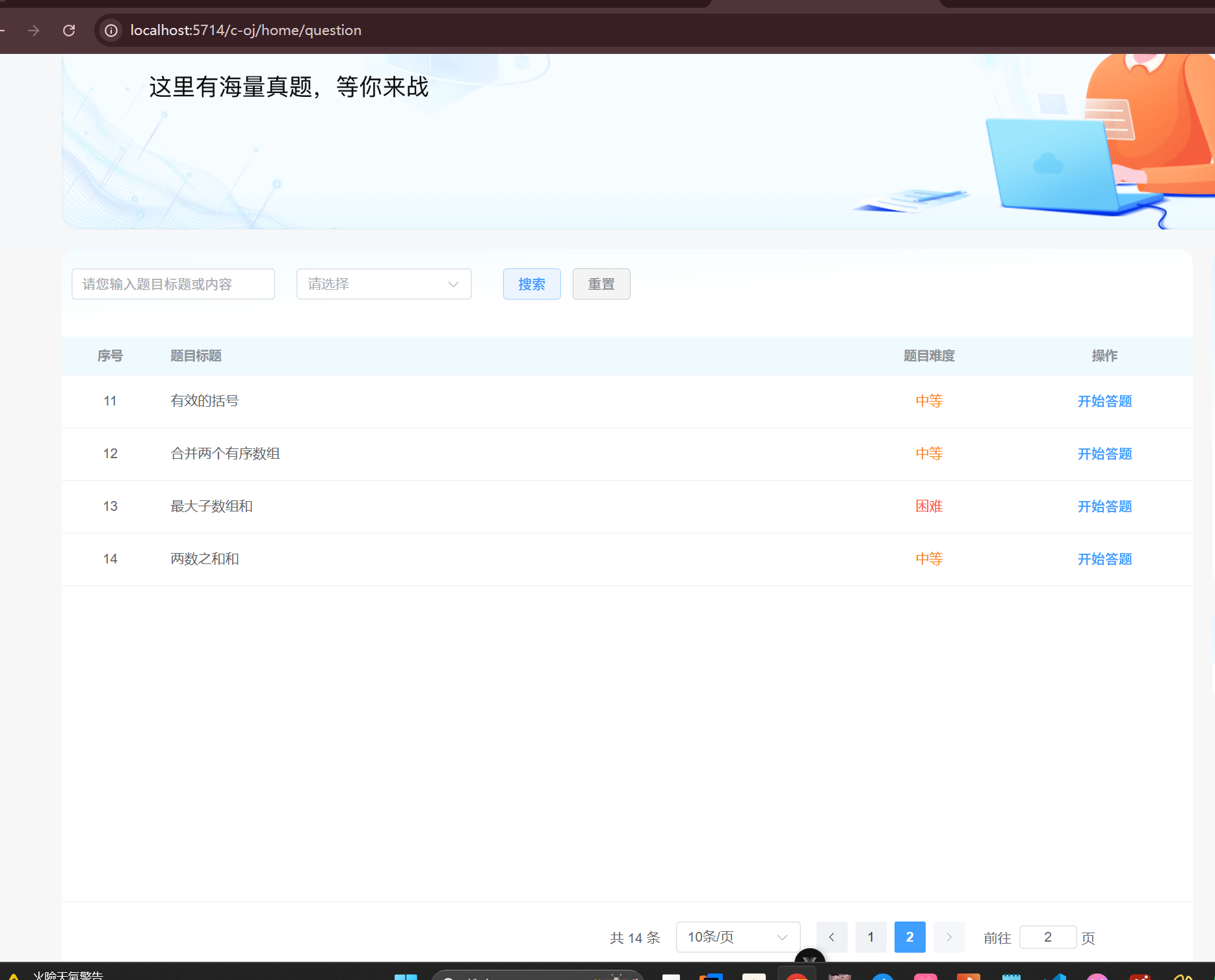Start answering 合并两个有序数组 question
The image size is (1215, 980).
click(x=1104, y=454)
